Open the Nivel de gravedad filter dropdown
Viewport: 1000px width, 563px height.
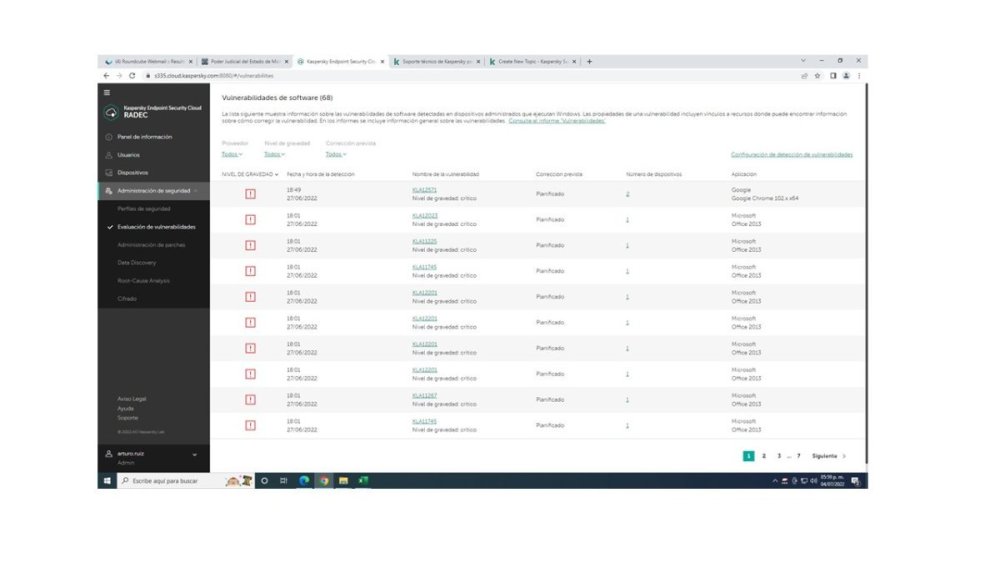tap(274, 154)
